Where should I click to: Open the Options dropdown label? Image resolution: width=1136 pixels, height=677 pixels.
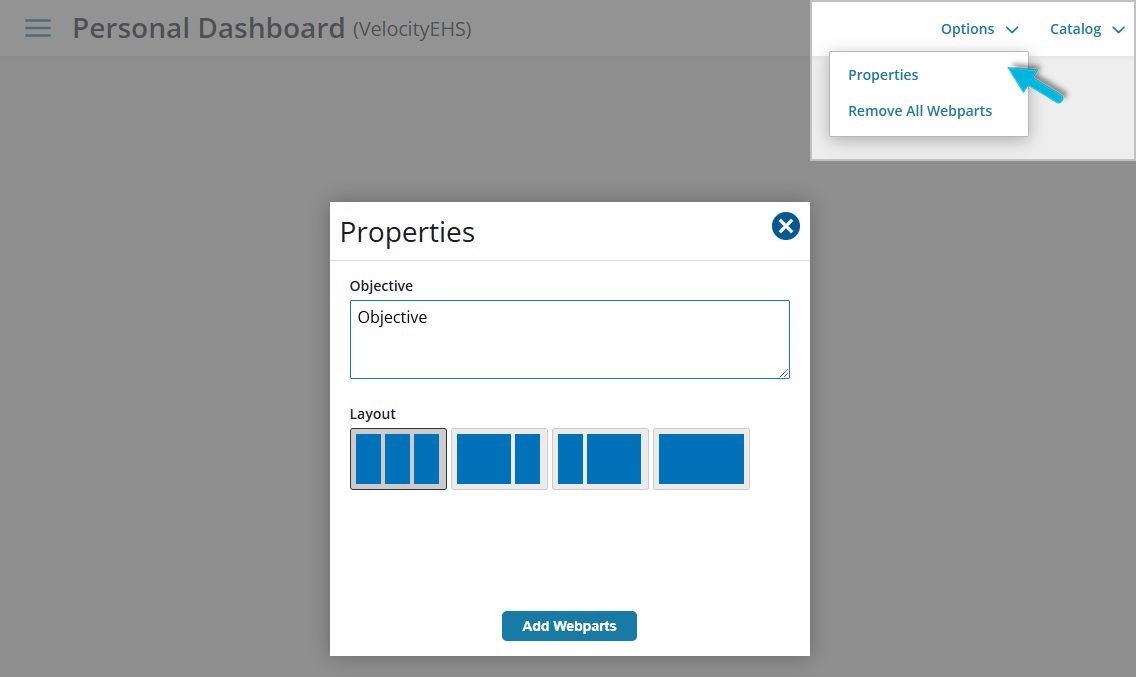967,29
